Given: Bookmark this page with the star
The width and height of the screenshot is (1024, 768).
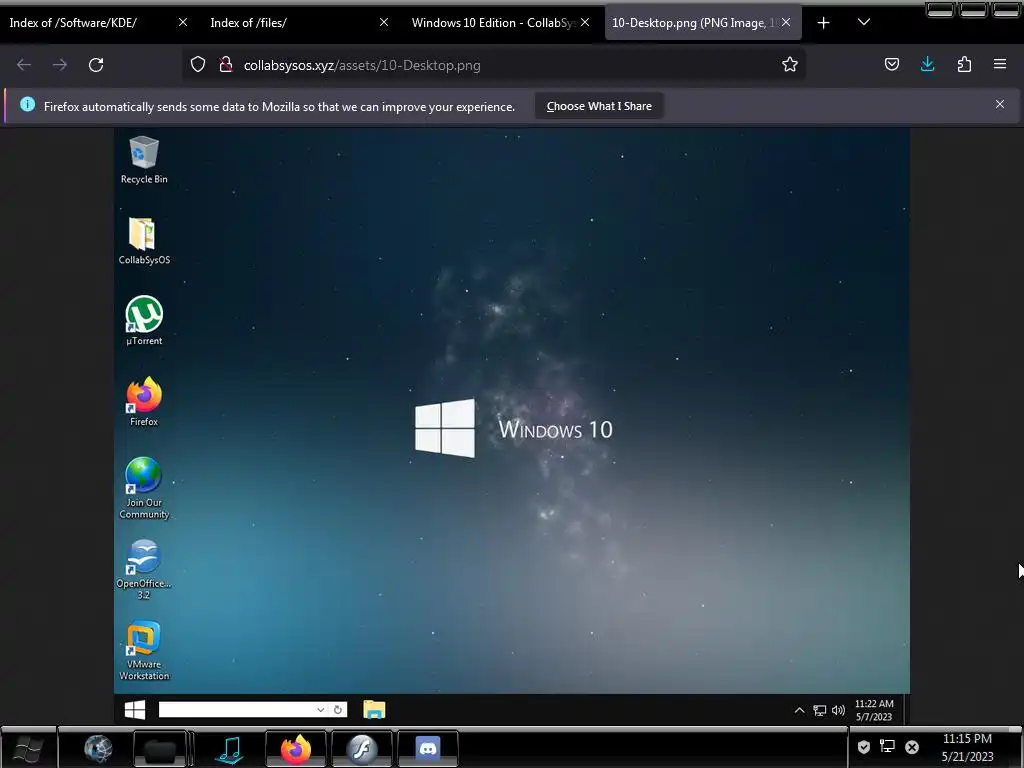Looking at the screenshot, I should pos(790,64).
